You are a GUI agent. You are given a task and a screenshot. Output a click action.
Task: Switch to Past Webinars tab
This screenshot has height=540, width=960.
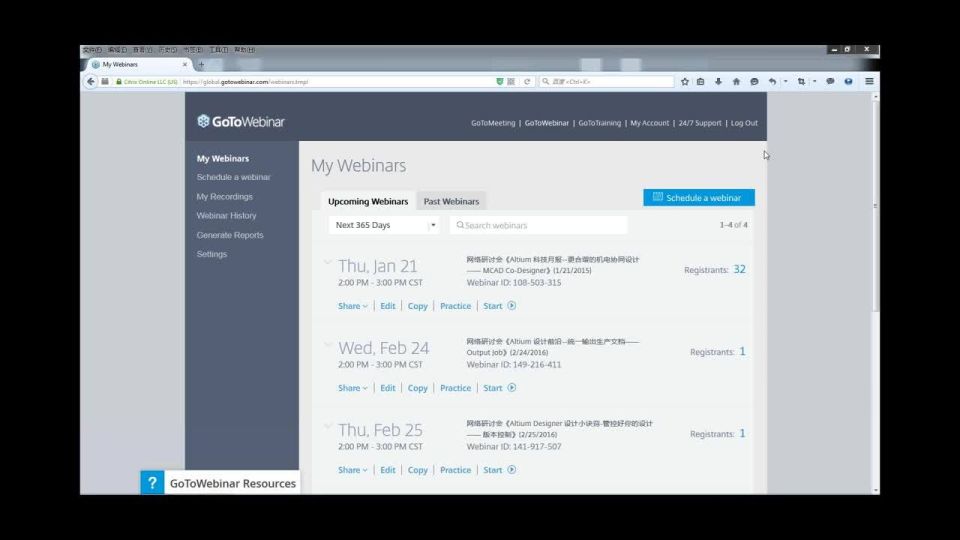[x=451, y=201]
